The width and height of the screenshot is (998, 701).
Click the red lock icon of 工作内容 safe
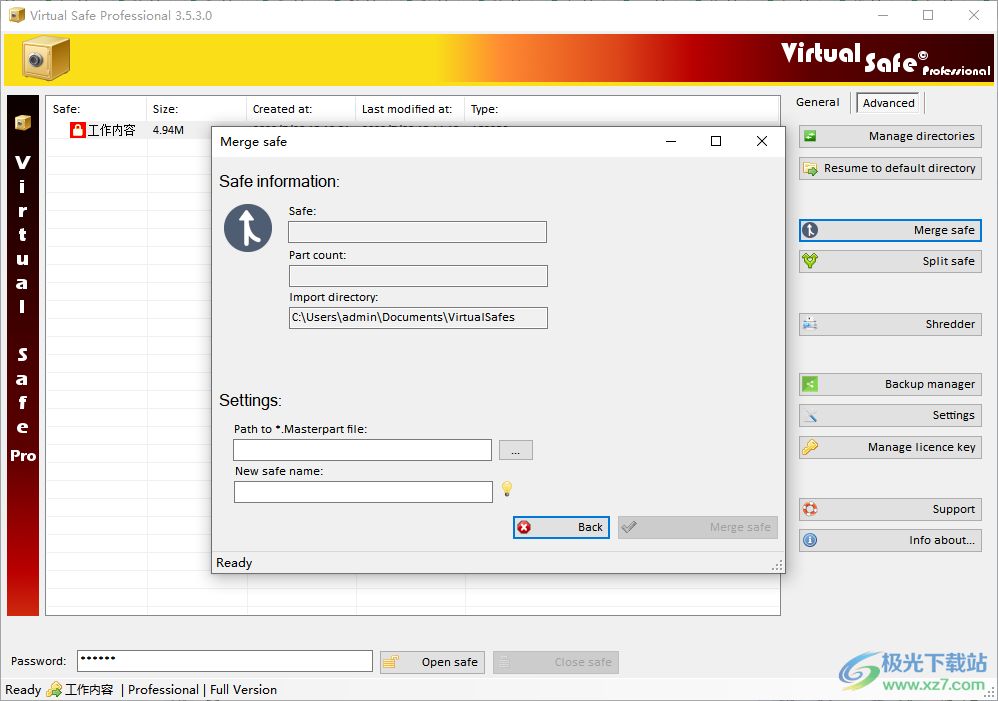[78, 131]
